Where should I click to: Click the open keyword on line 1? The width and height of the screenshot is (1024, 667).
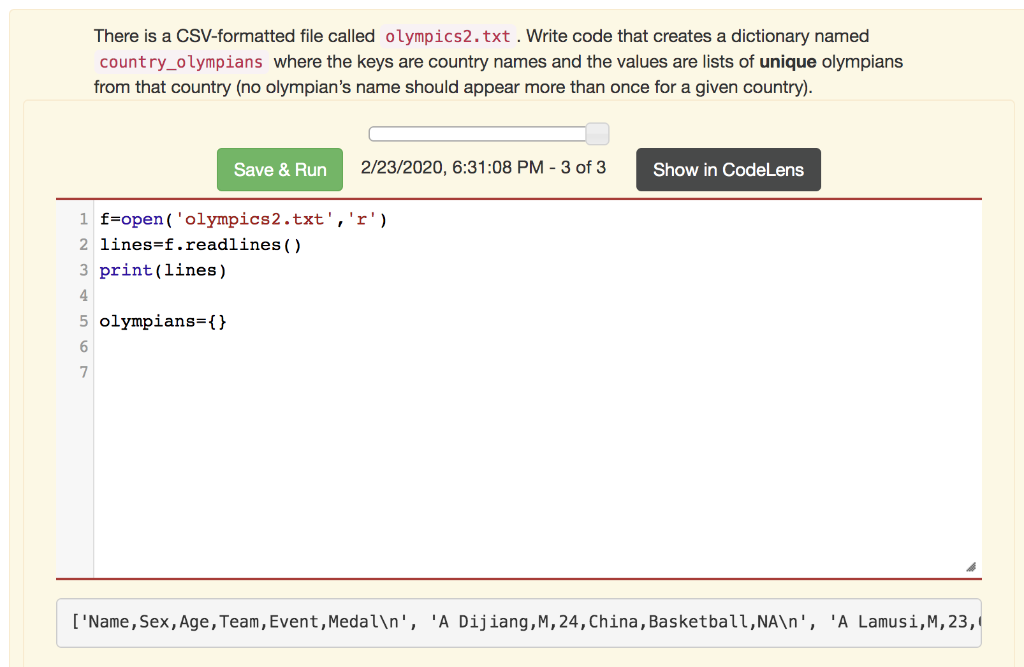pos(140,218)
